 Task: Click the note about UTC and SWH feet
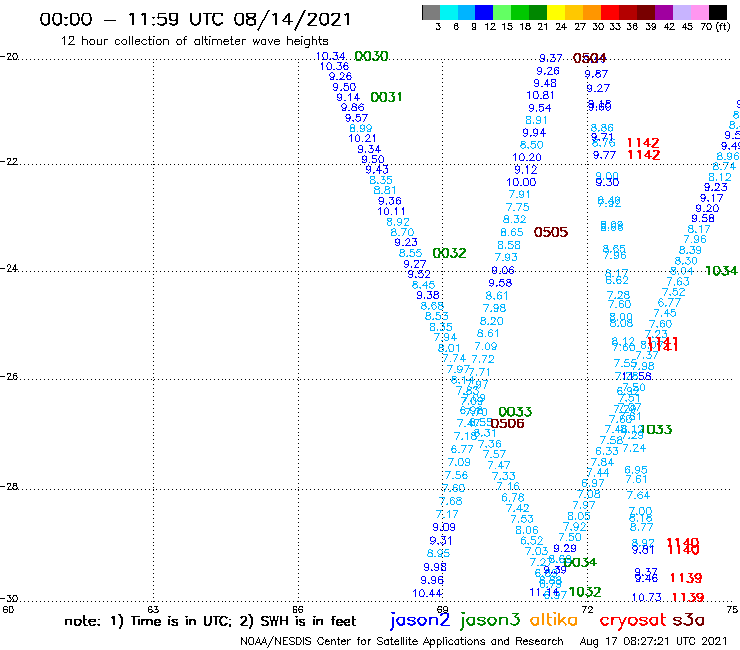210,621
